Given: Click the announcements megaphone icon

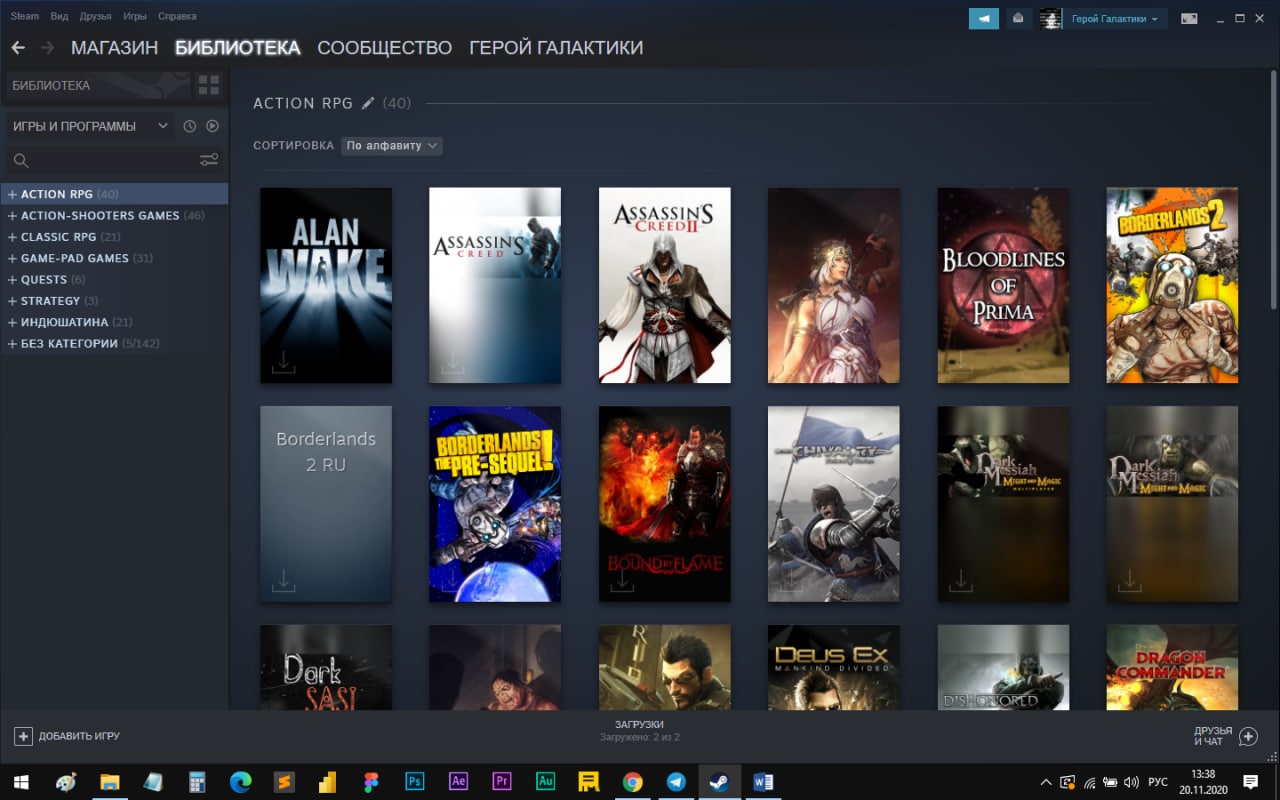Looking at the screenshot, I should pos(984,18).
